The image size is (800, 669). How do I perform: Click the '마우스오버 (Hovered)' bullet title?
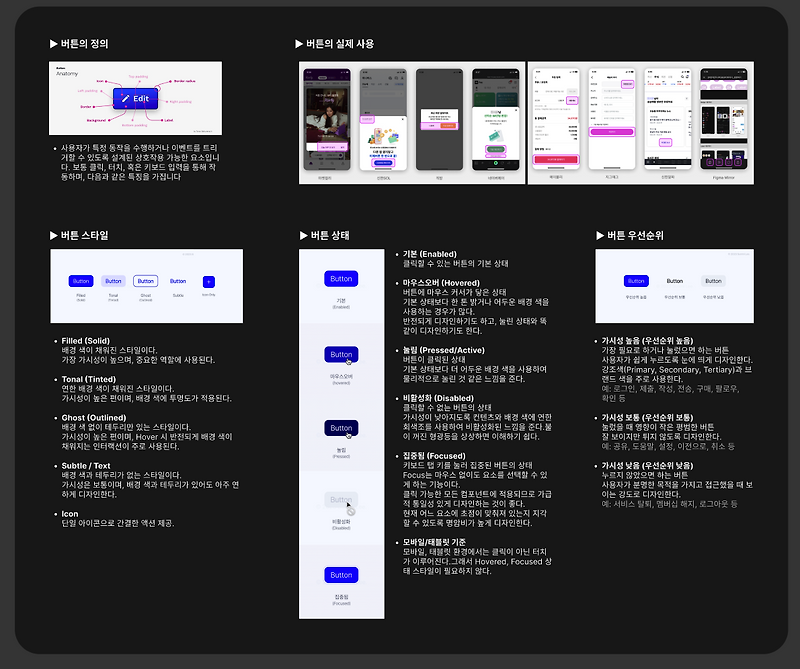click(x=441, y=283)
